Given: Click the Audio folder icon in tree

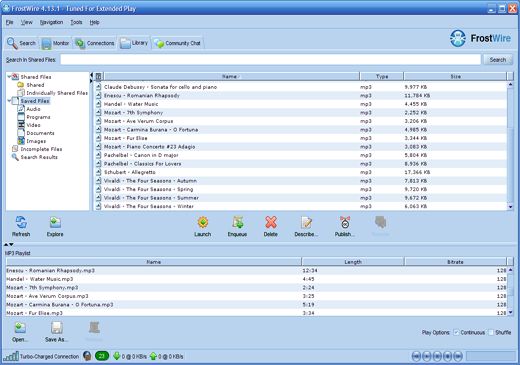Looking at the screenshot, I should click(21, 109).
